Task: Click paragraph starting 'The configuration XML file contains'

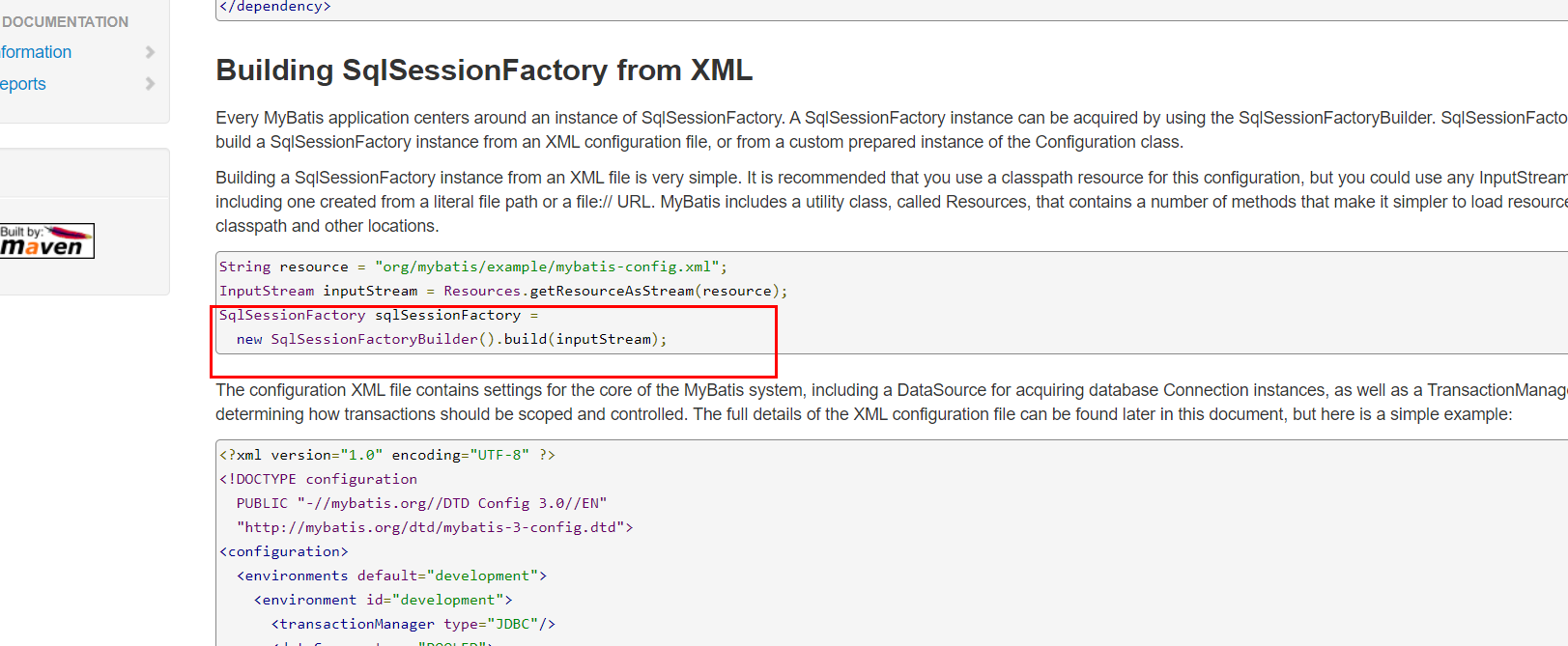Action: click(891, 402)
